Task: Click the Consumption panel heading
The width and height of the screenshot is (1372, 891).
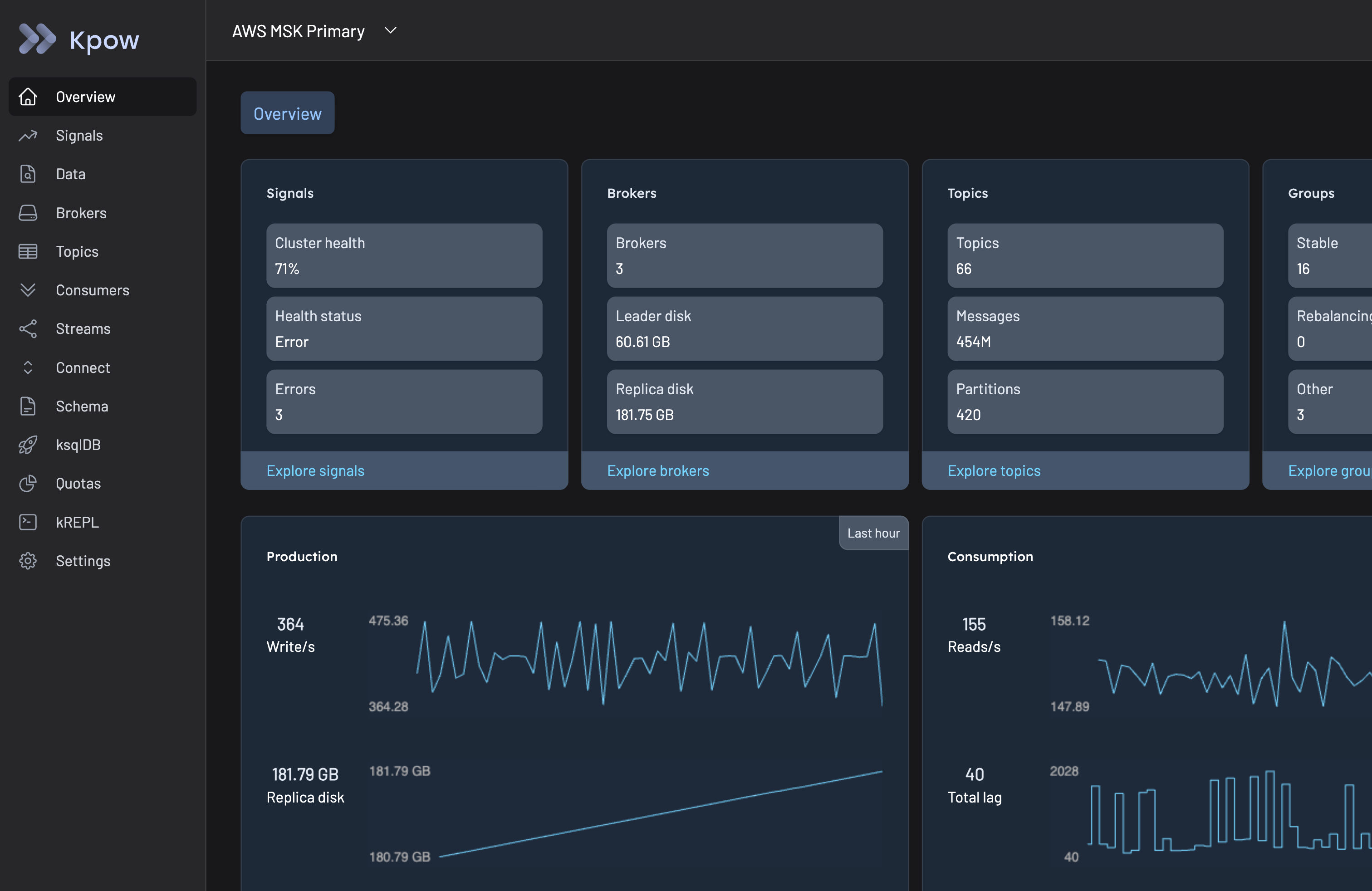Action: 990,556
